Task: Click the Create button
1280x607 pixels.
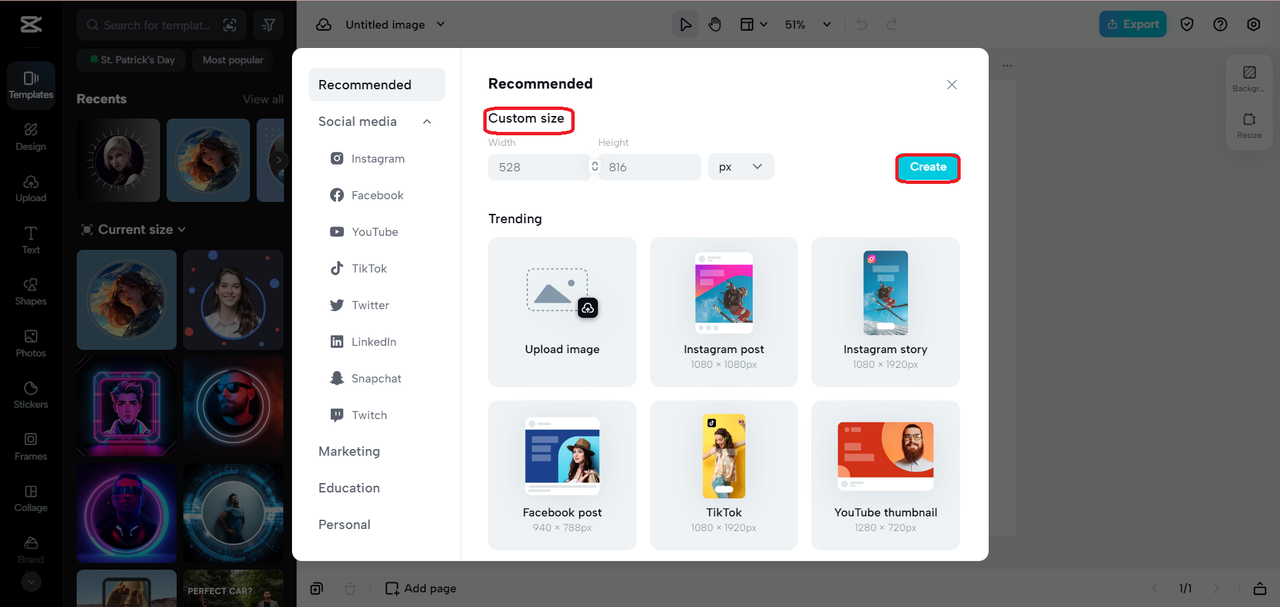Action: [928, 167]
